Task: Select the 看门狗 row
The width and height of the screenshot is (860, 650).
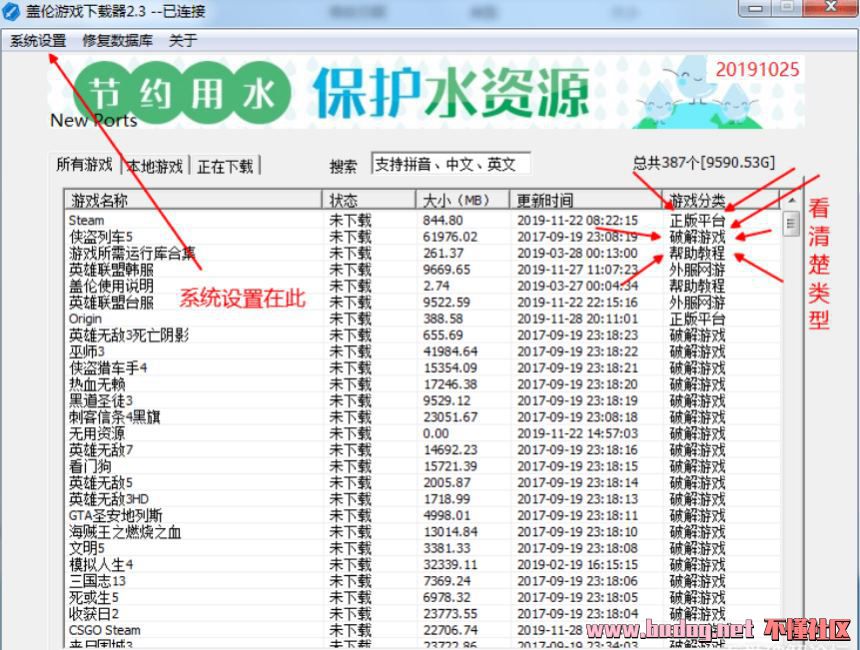Action: [x=422, y=467]
